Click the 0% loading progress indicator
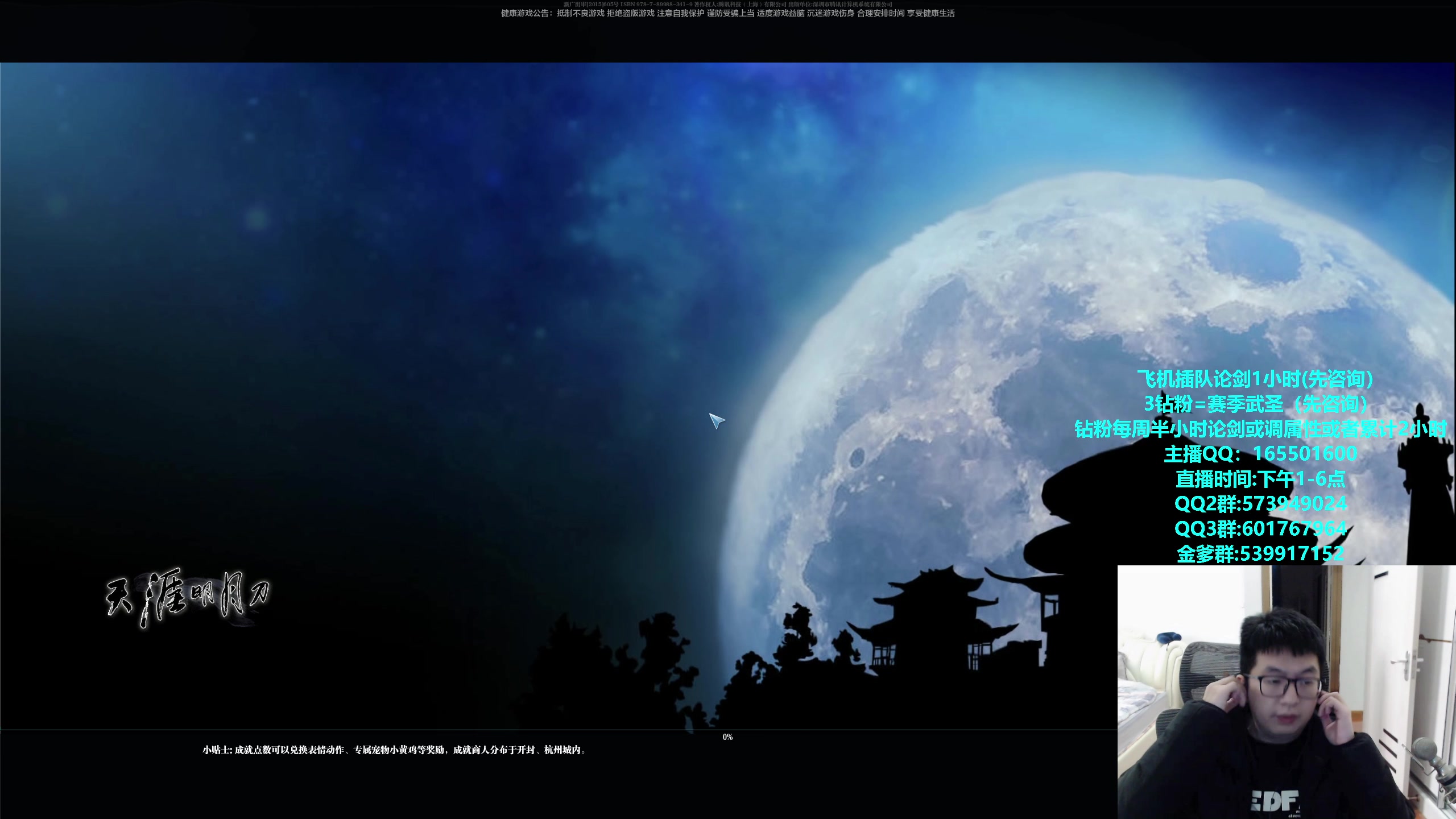The image size is (1456, 819). 727,737
